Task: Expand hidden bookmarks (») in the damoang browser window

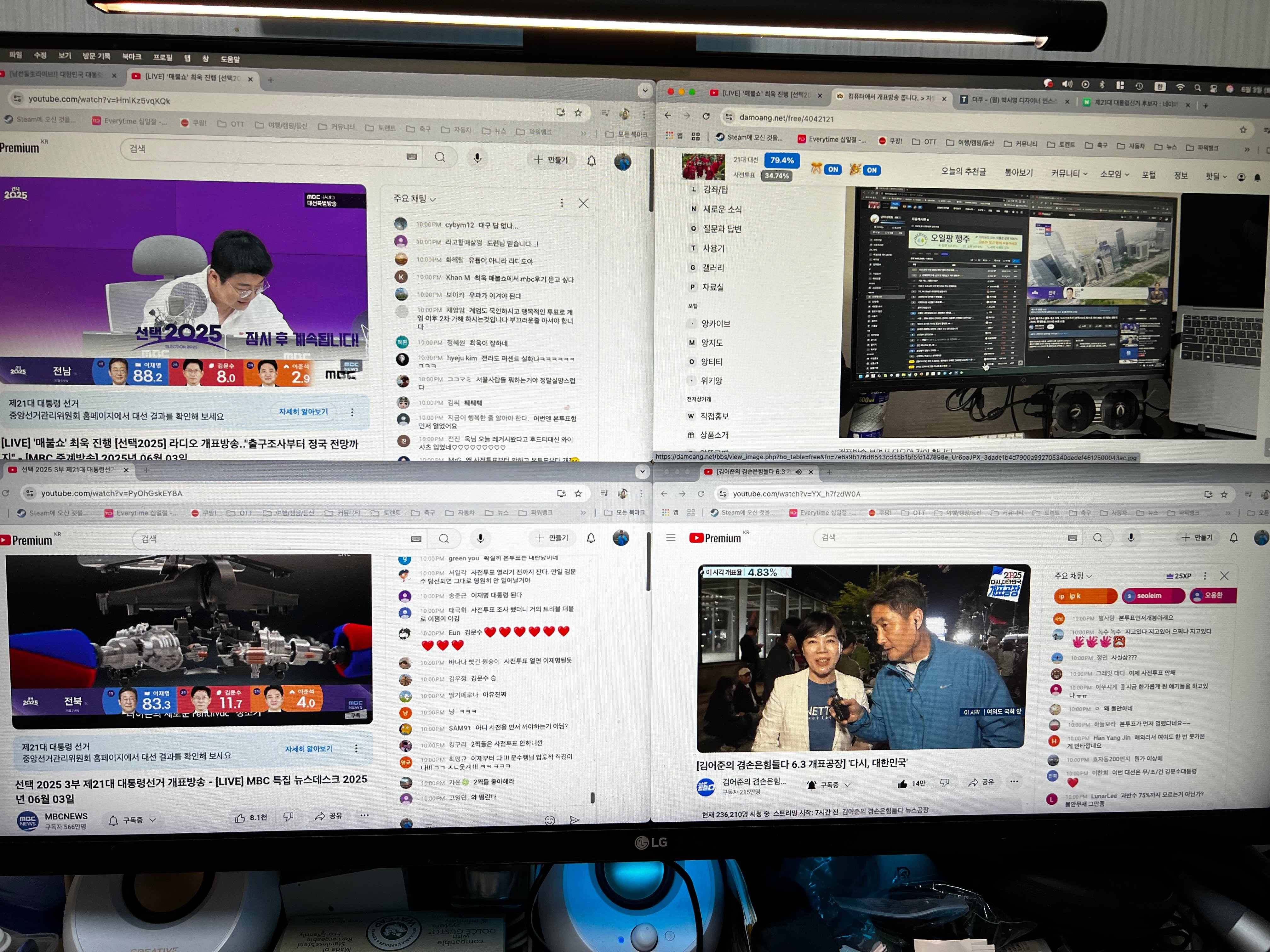Action: [x=1246, y=149]
